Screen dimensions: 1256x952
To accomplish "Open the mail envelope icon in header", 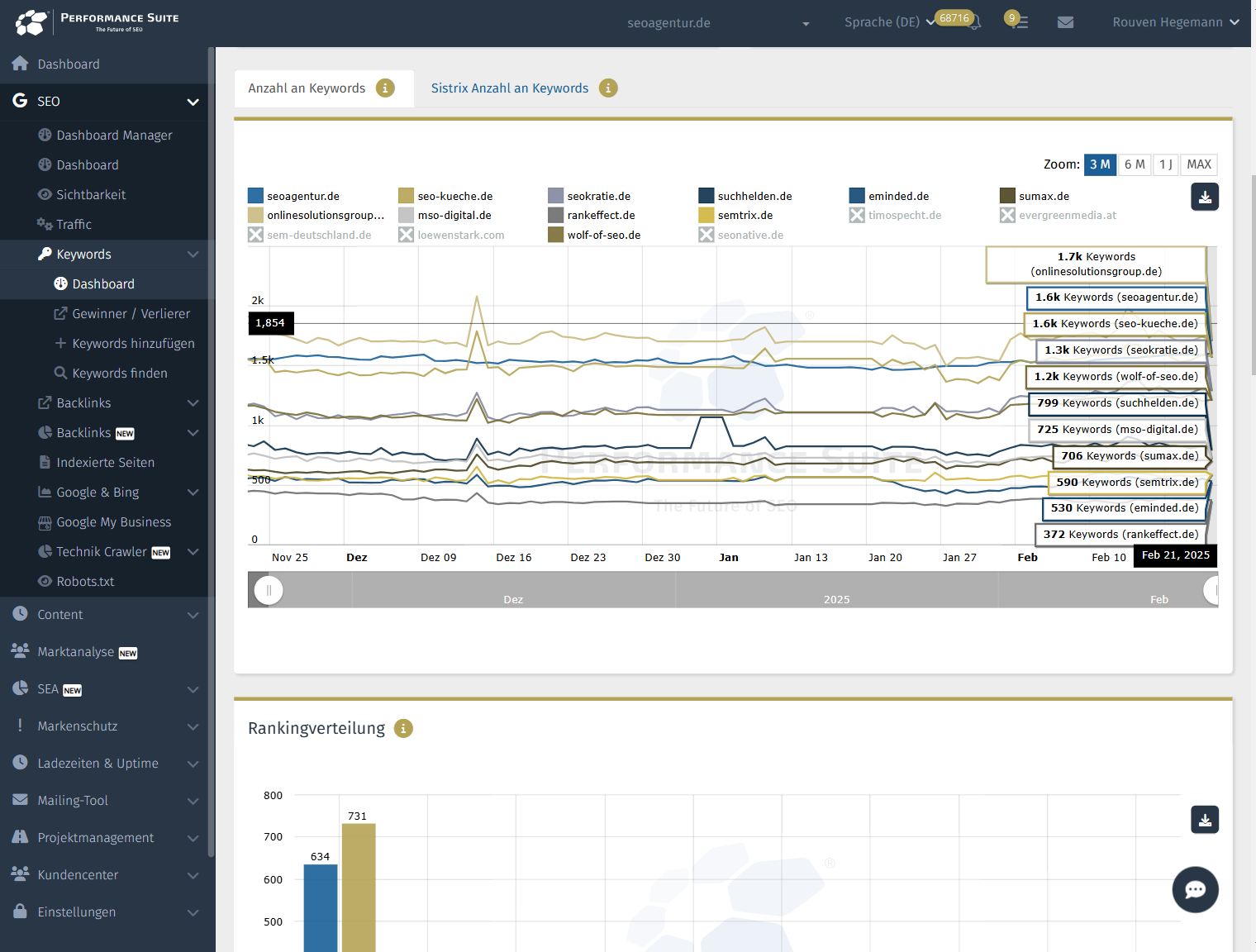I will [x=1066, y=22].
